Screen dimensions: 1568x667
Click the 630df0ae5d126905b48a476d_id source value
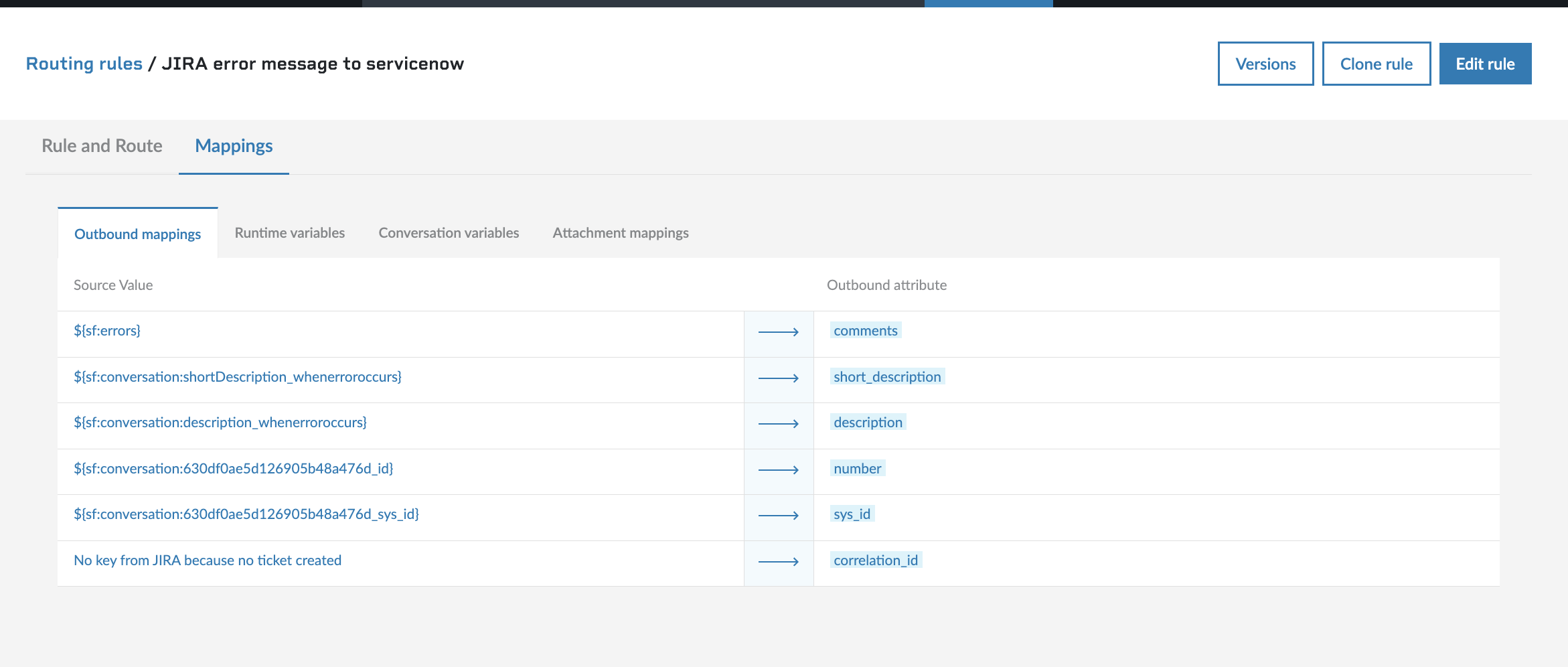pyautogui.click(x=234, y=469)
